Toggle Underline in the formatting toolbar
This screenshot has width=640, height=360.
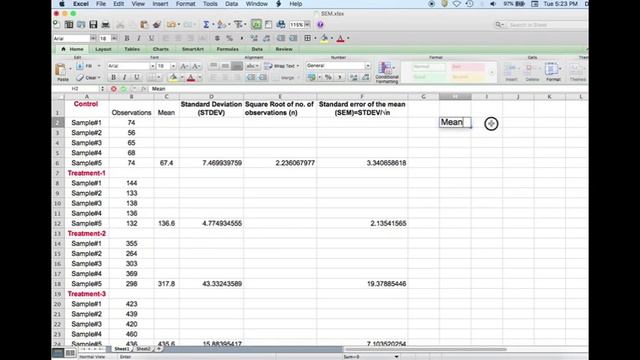tap(151, 38)
